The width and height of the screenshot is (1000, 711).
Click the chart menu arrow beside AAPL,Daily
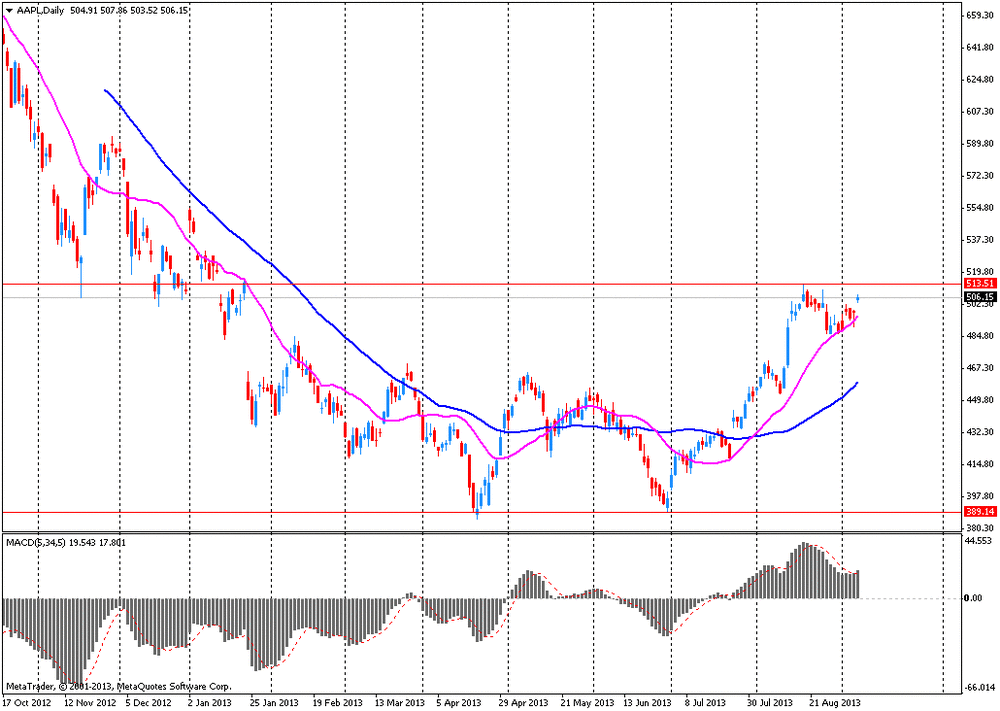[10, 10]
